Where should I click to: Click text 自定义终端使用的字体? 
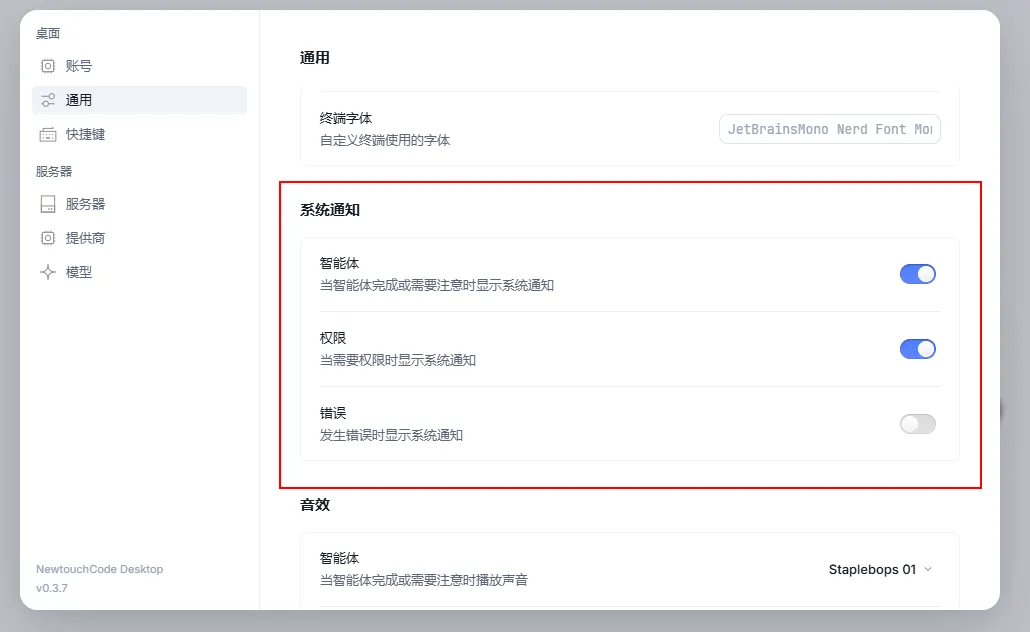click(385, 140)
